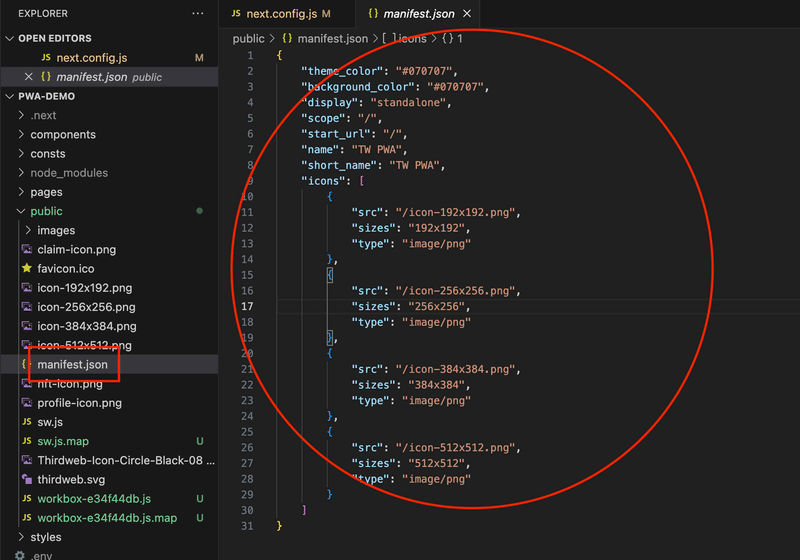Close manifest.json in Open Editors list
Image resolution: width=800 pixels, height=560 pixels.
[29, 77]
